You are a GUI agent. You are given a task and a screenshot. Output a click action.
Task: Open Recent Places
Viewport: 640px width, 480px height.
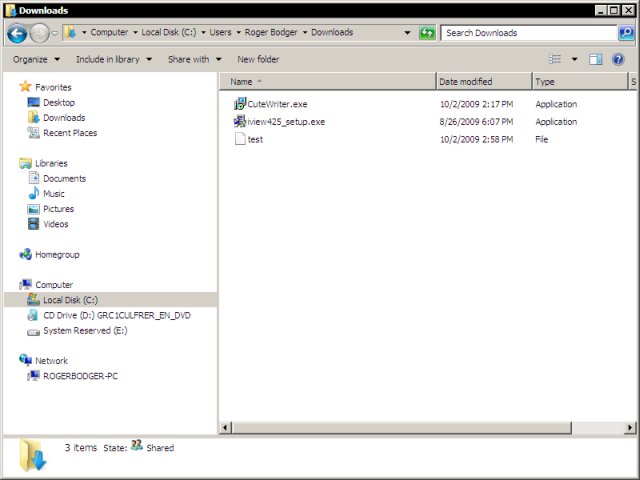tap(70, 133)
